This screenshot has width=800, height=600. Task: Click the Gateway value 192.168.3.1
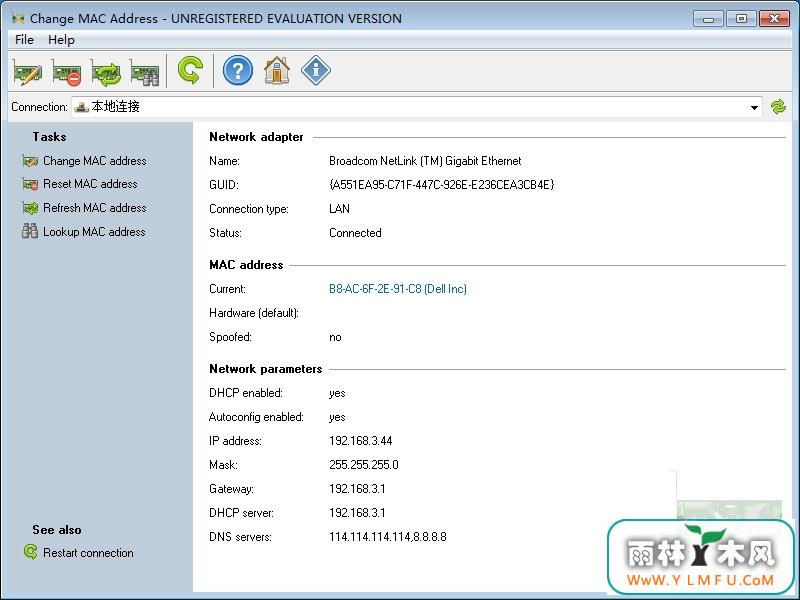[357, 489]
